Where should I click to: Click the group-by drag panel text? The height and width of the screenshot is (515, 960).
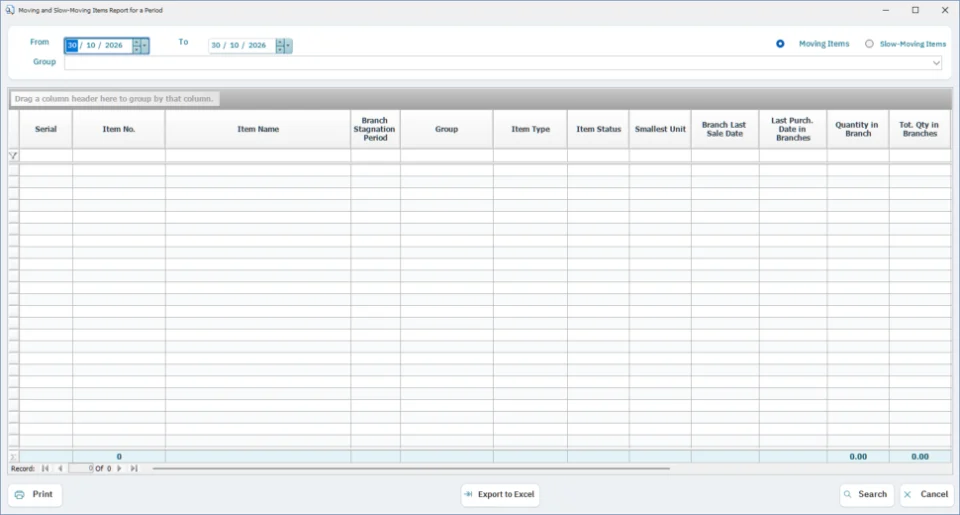click(114, 99)
